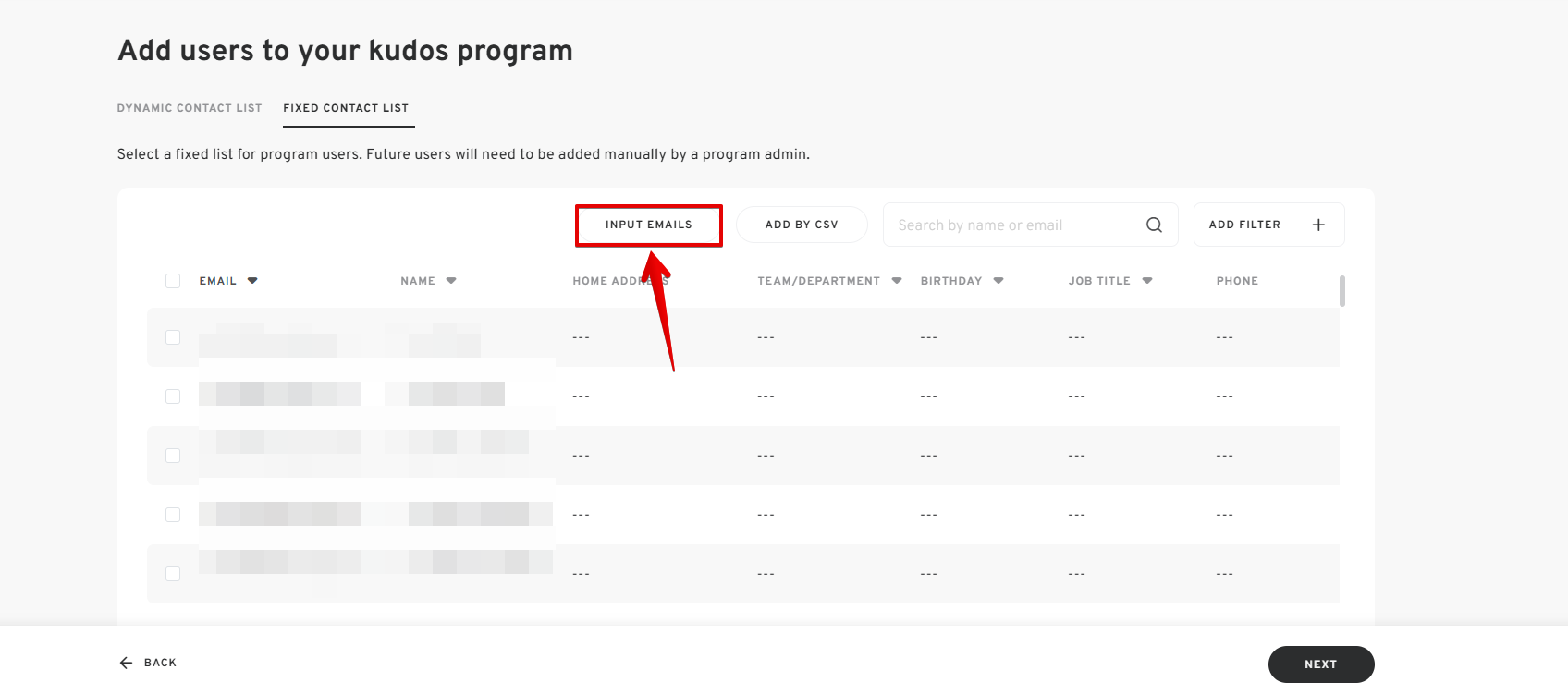This screenshot has height=694, width=1568.
Task: Sort by Email column arrow
Action: point(252,281)
